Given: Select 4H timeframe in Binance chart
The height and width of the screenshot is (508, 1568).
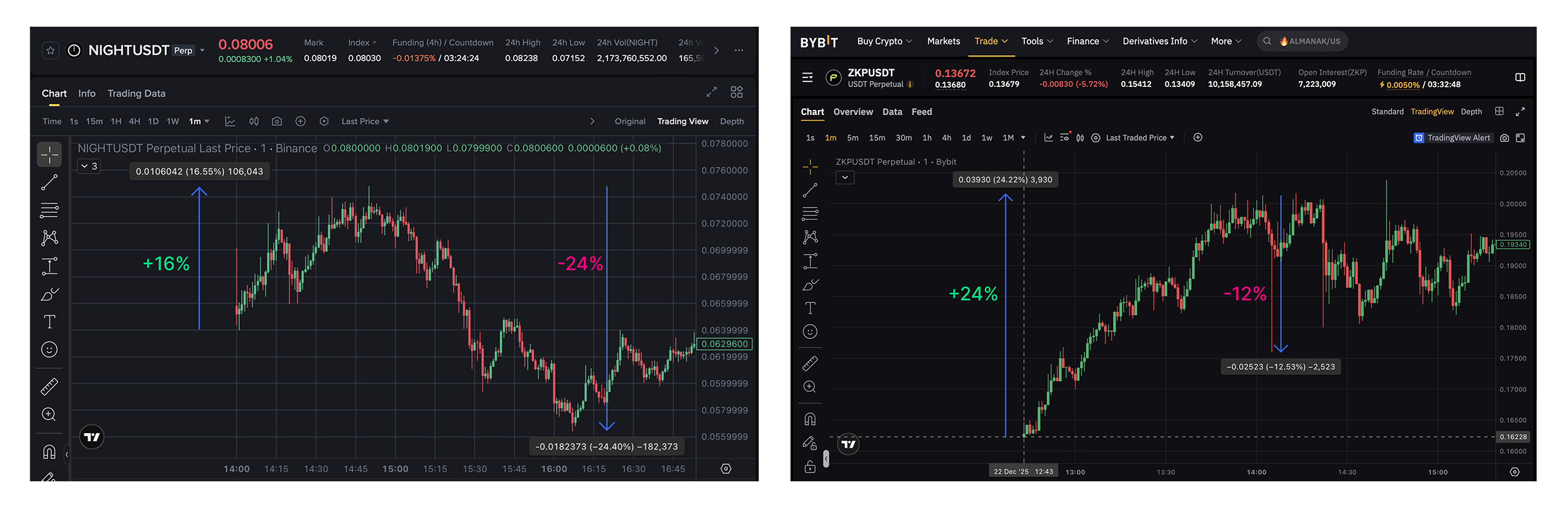Looking at the screenshot, I should 135,121.
